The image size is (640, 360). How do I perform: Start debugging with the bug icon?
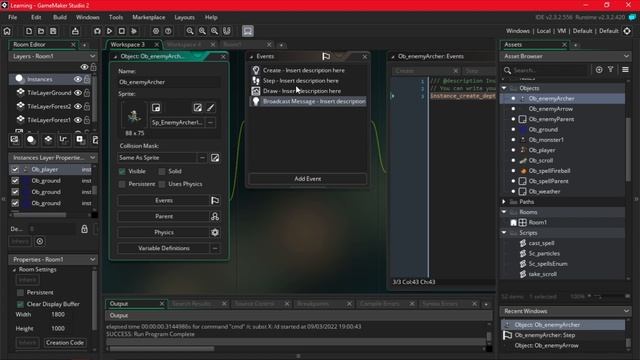(x=97, y=31)
